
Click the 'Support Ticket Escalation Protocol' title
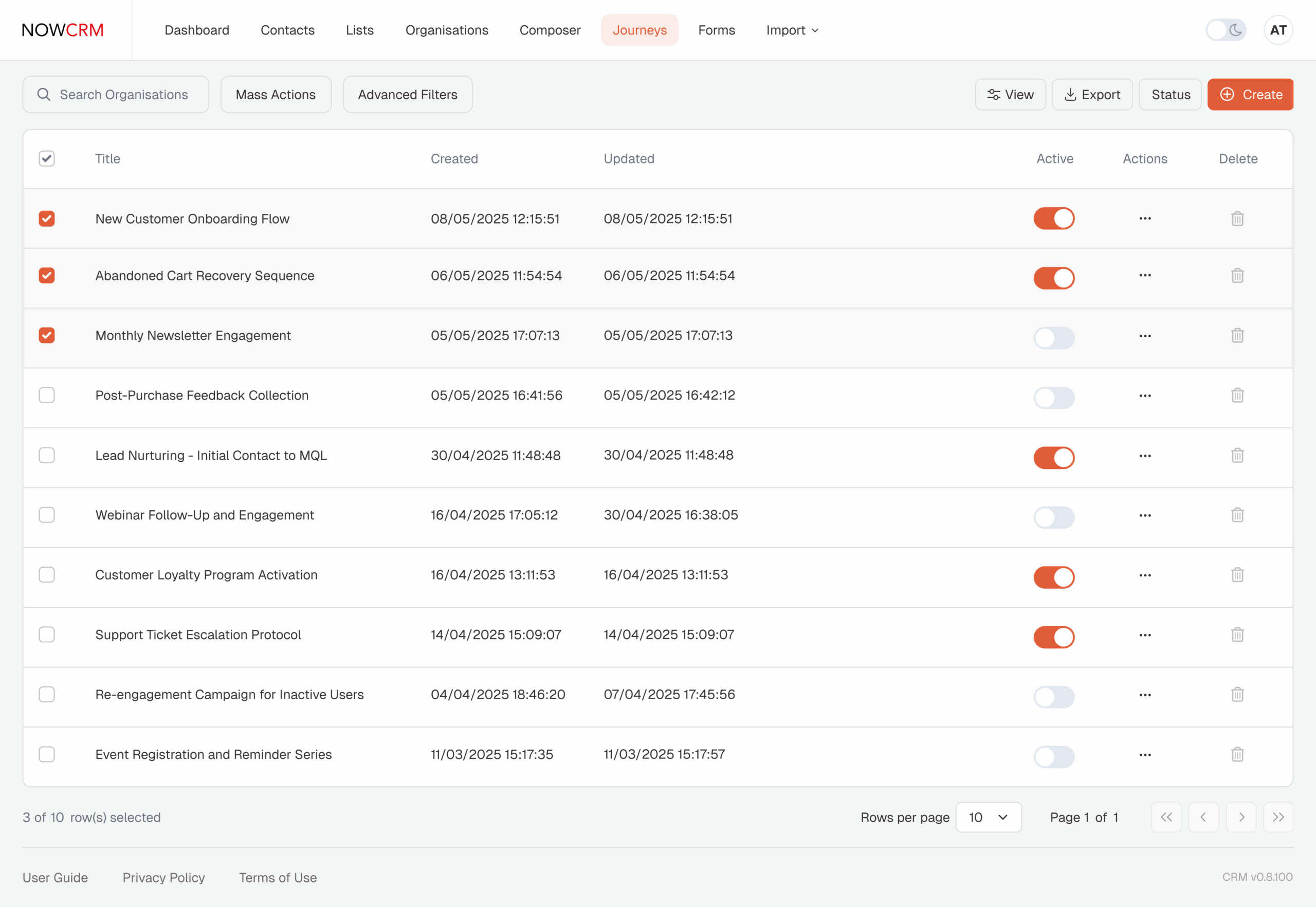198,634
